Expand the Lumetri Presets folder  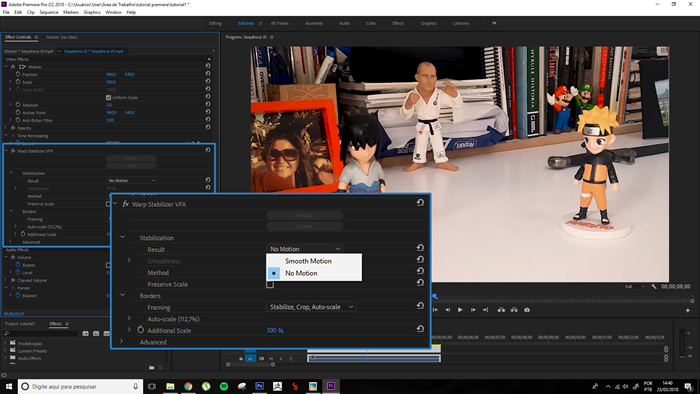[5, 350]
